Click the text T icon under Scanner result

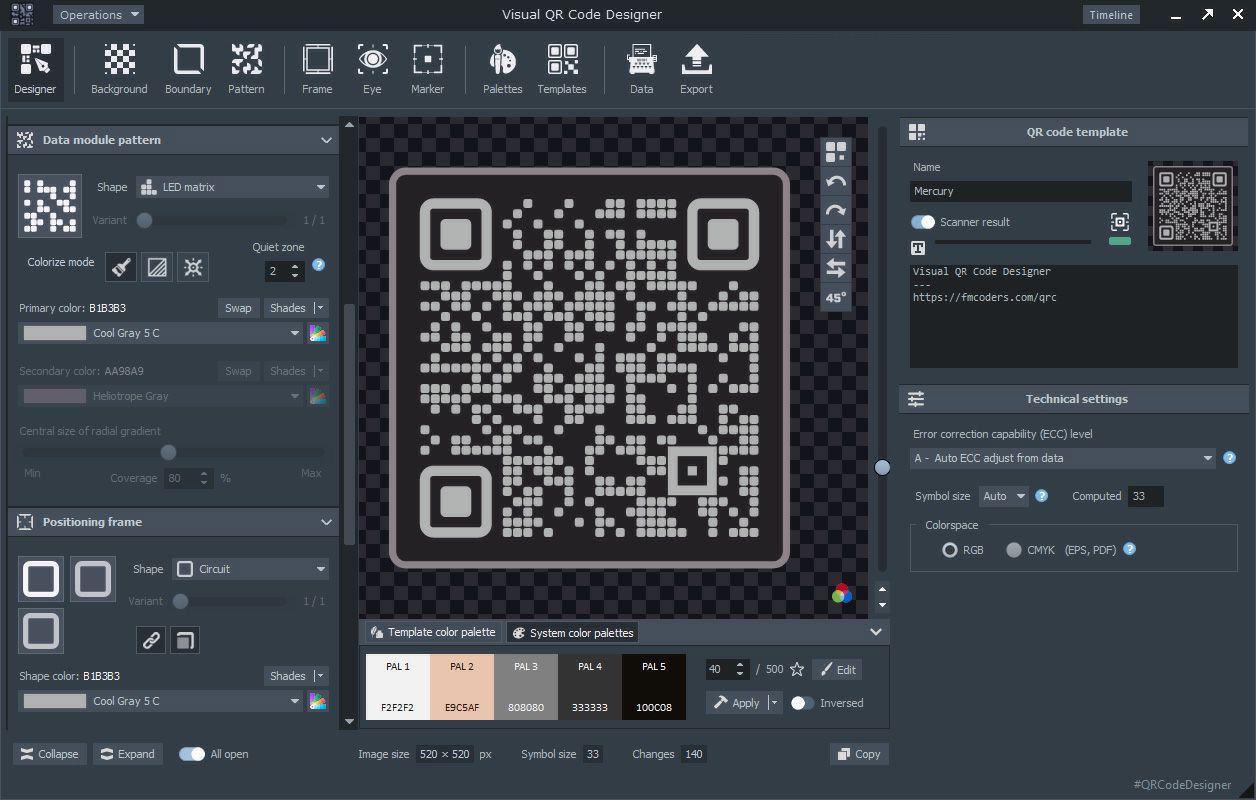(918, 247)
